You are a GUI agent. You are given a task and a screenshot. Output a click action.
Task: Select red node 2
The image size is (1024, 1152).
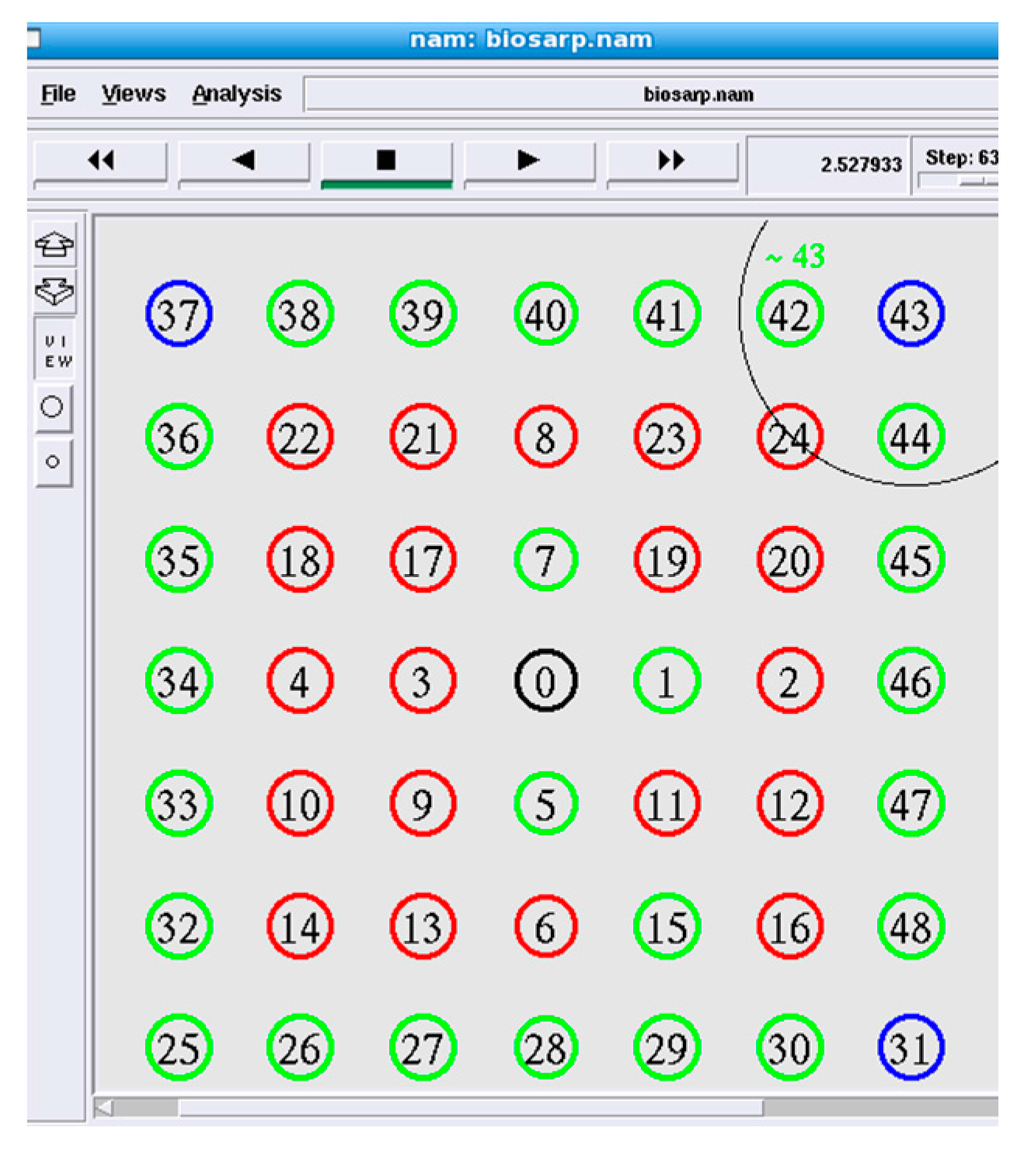coord(790,681)
